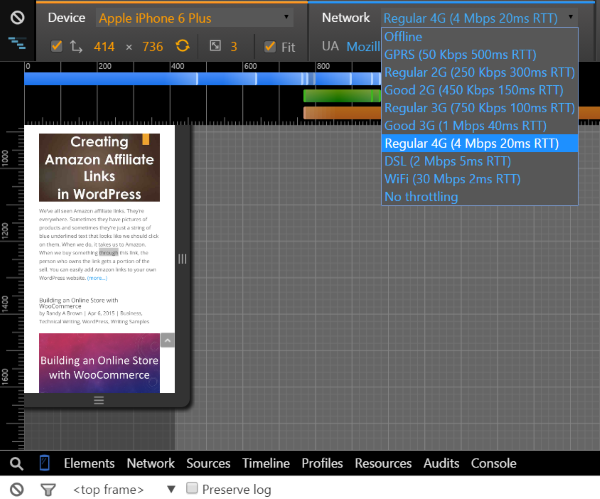Choose Regular 2G (250 Kbps 300ms RTT)
Viewport: 600px width, 499px height.
click(480, 72)
